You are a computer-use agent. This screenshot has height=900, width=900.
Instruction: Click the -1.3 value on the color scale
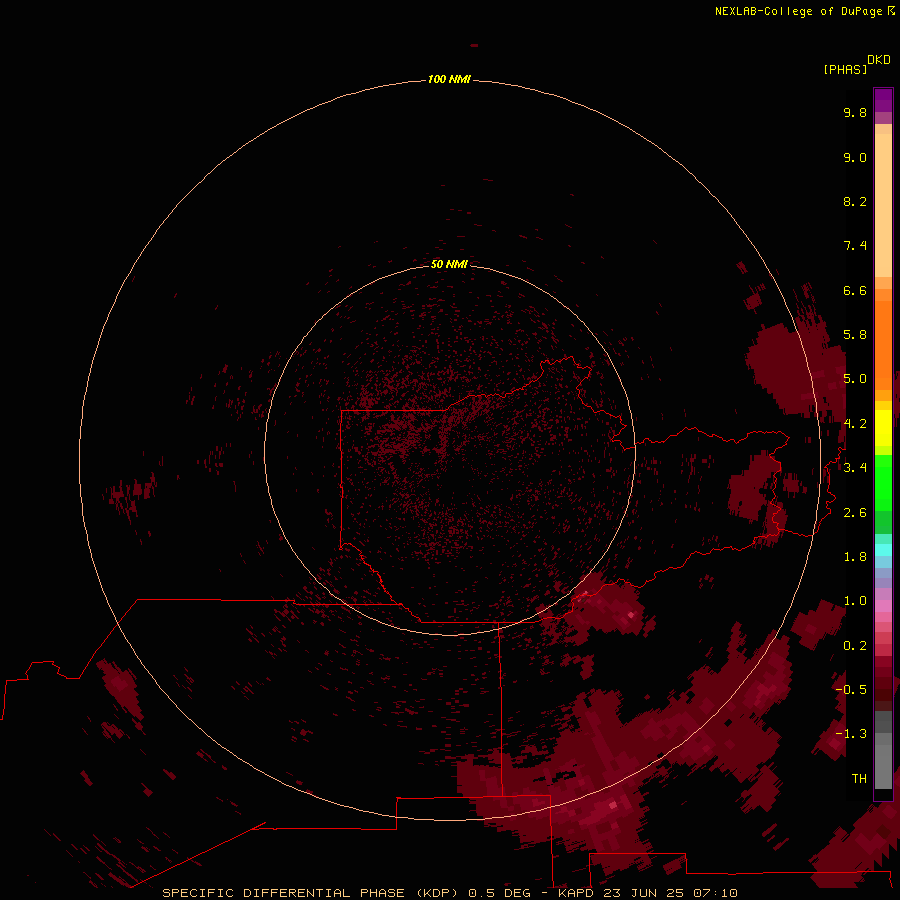click(851, 734)
